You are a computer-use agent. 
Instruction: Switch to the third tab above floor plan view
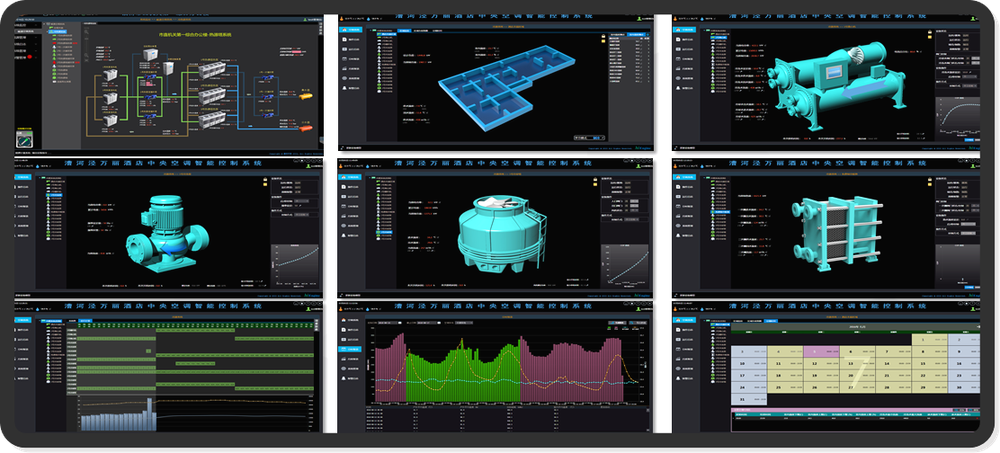(437, 31)
